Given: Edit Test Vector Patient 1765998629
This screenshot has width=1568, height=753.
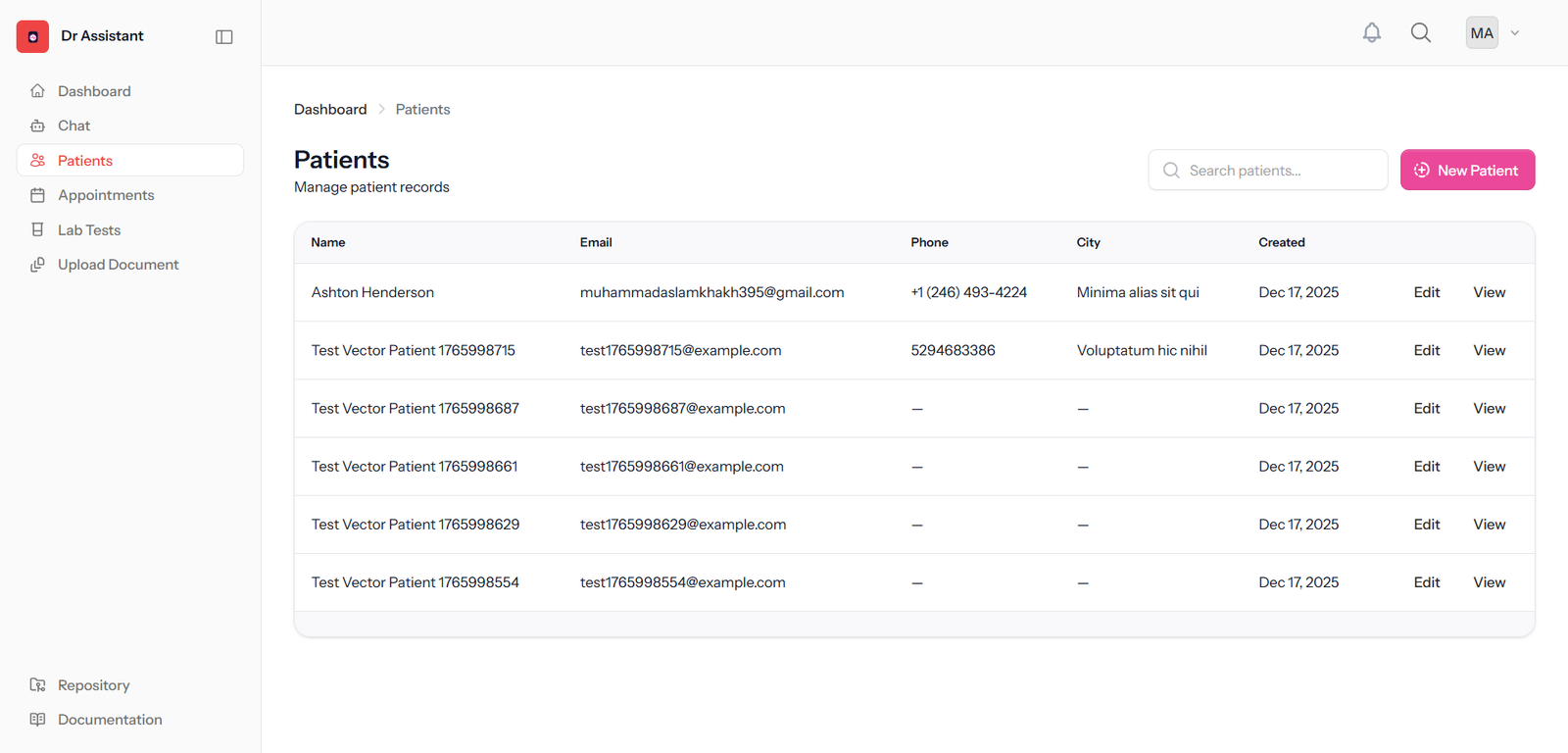Looking at the screenshot, I should tap(1427, 525).
